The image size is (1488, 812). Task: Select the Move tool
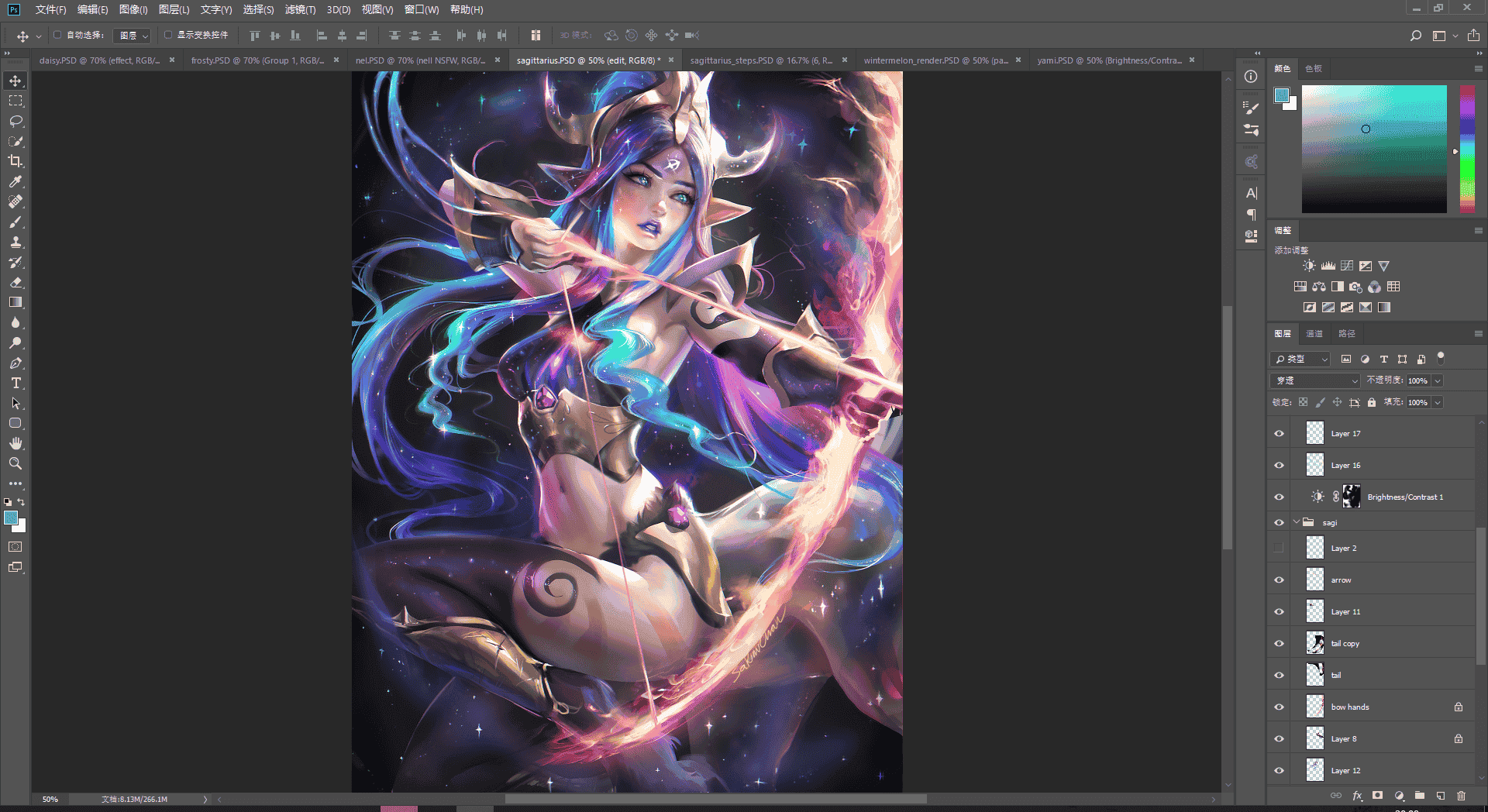(15, 81)
